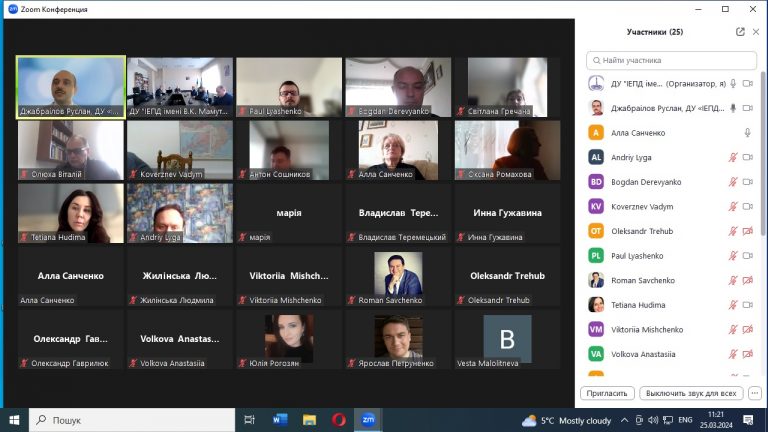
Task: Click Выключить звук для всех button
Action: point(692,393)
